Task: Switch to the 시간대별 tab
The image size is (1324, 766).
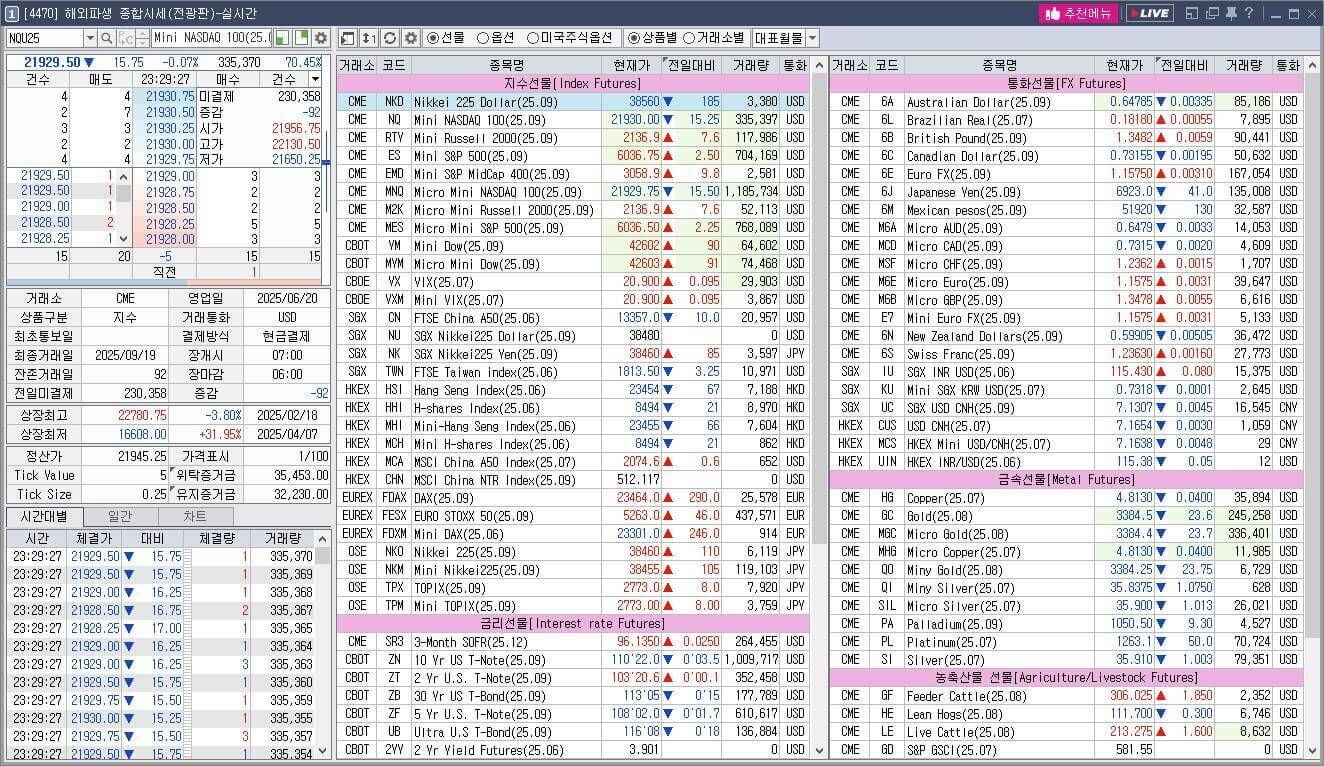Action: coord(44,516)
